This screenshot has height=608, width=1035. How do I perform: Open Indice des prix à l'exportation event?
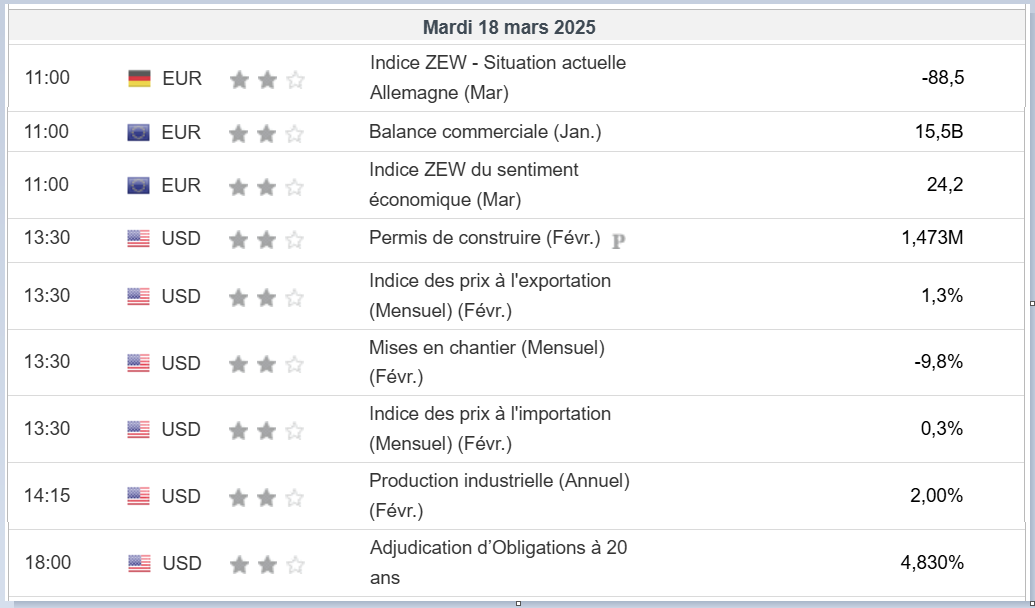490,295
